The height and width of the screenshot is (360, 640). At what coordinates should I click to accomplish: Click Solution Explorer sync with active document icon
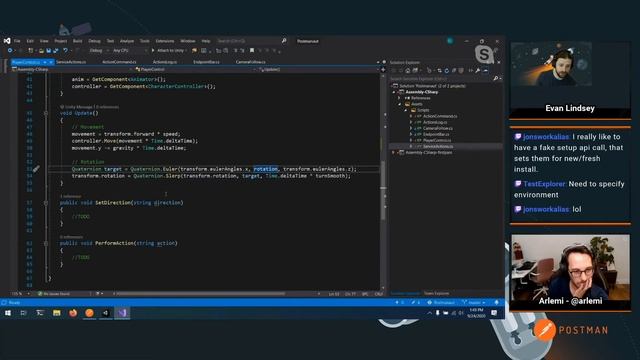click(439, 71)
